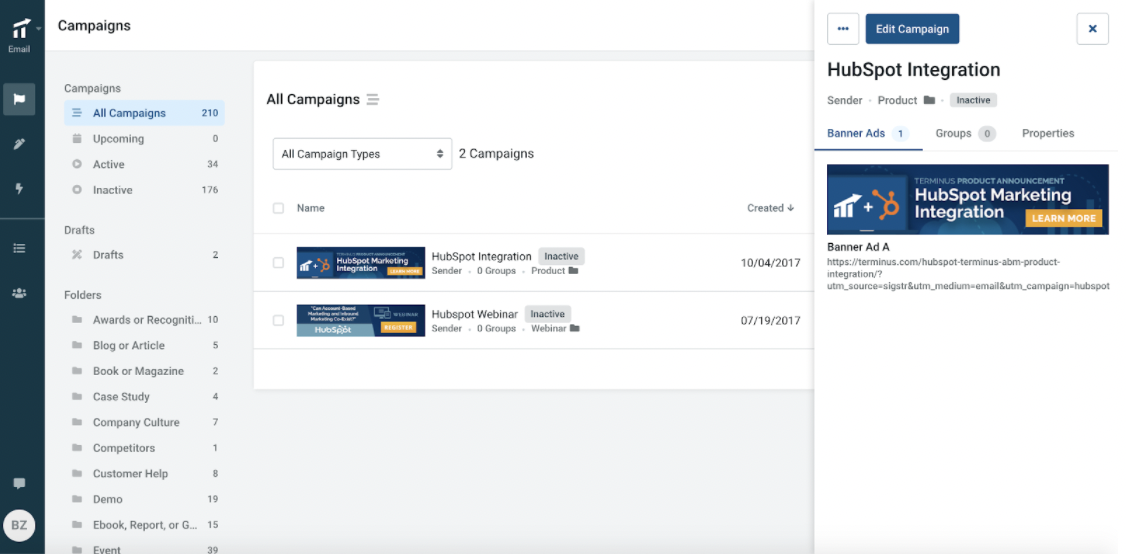Viewport: 1126px width, 554px height.
Task: Close the HubSpot Integration side panel
Action: 1092,29
